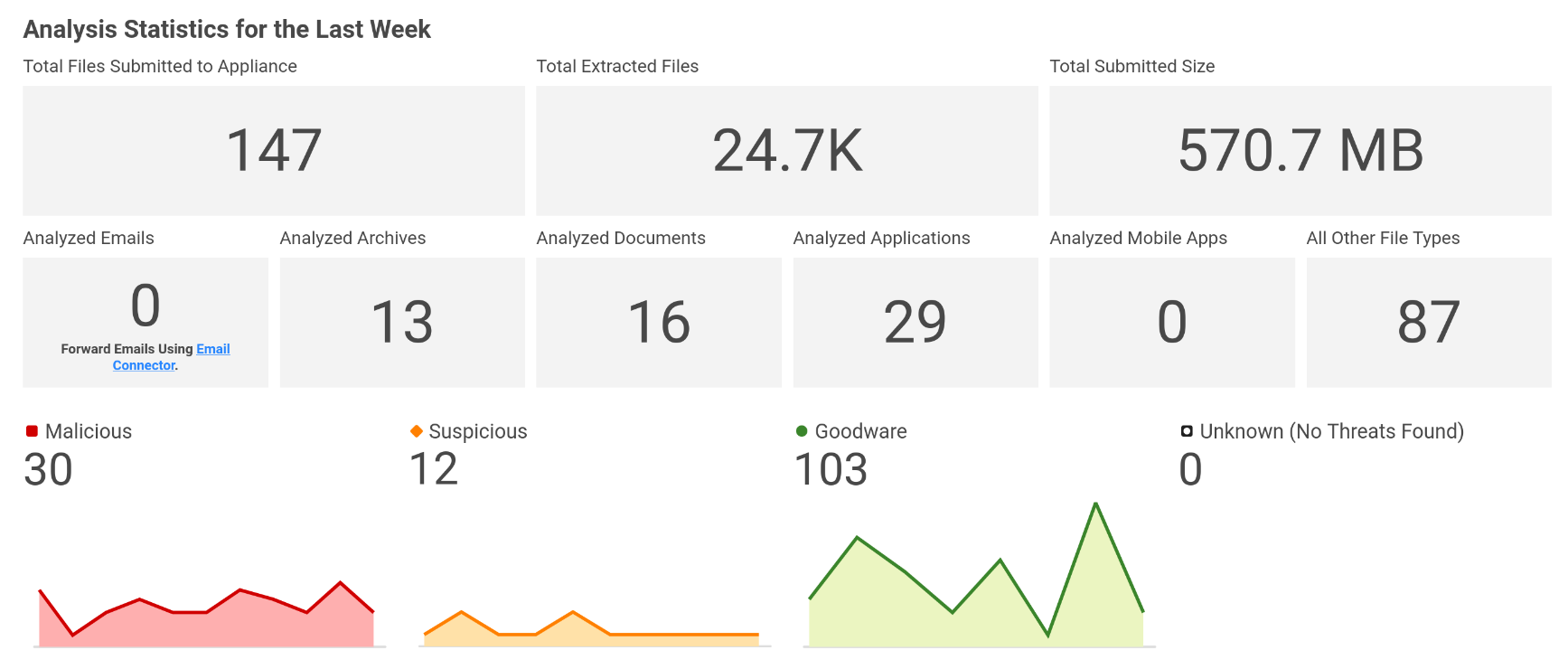This screenshot has width=1568, height=669.
Task: Click the Unknown legend square icon
Action: click(x=1187, y=431)
